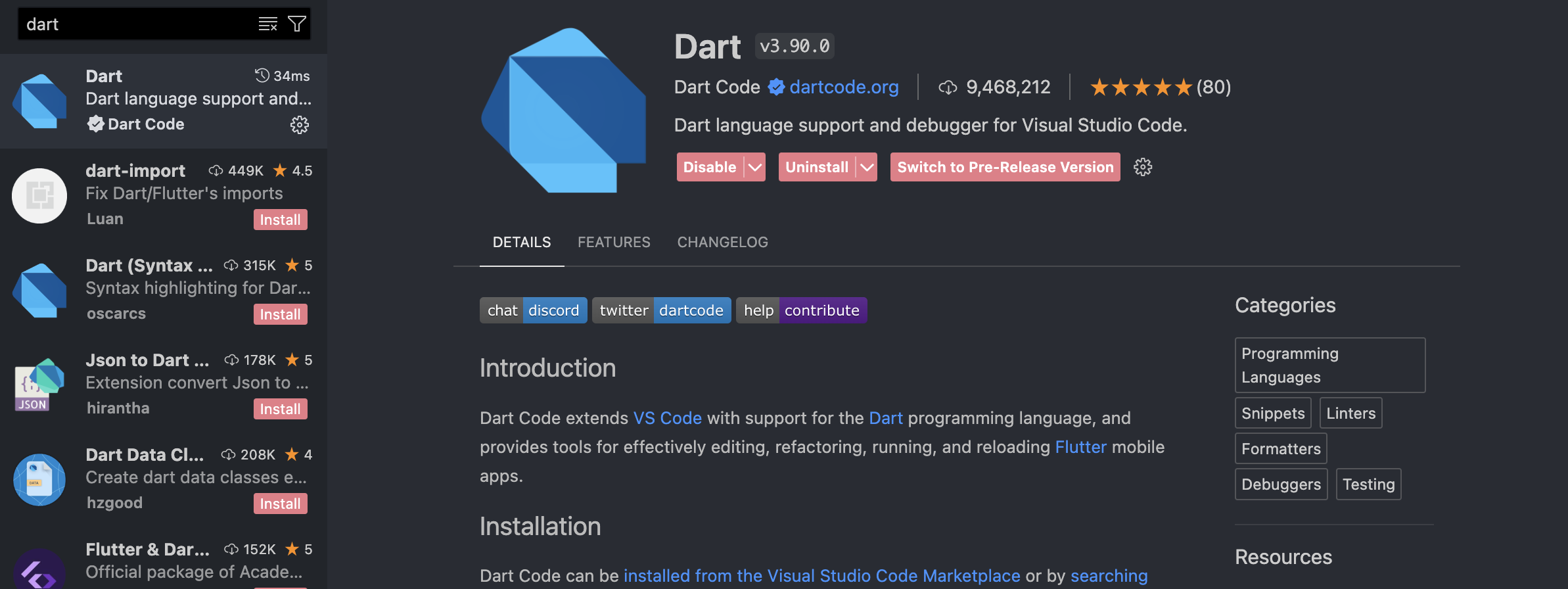Open the manage gear for the Dart list item
Viewport: 1568px width, 589px height.
tap(300, 125)
